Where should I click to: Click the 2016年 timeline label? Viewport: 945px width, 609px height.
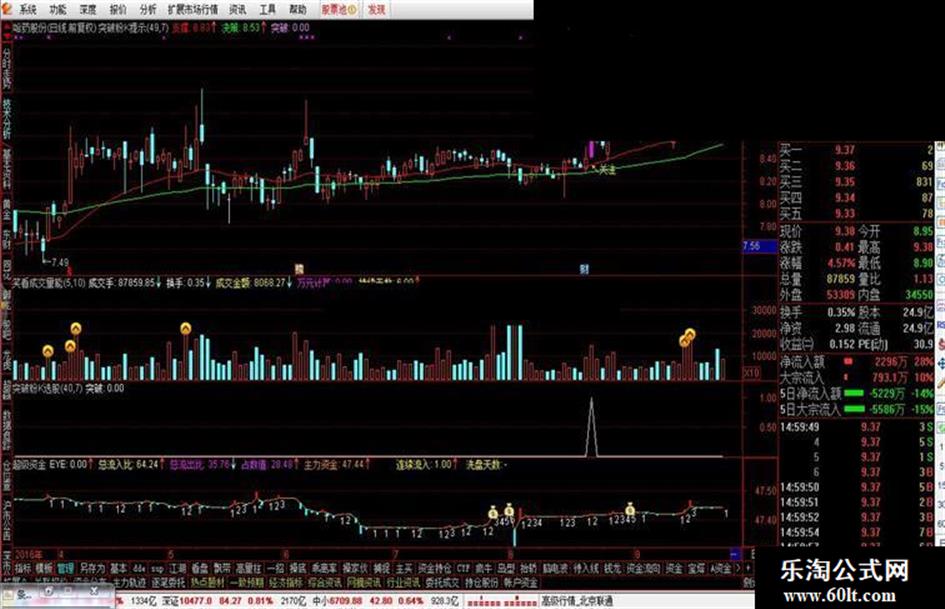coord(28,554)
